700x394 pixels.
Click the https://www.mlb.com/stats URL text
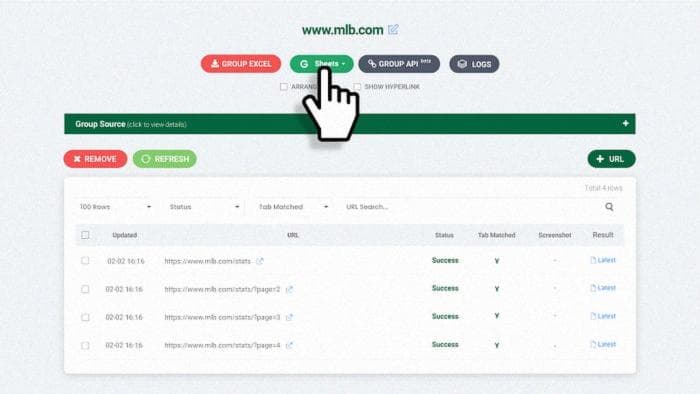pos(208,261)
